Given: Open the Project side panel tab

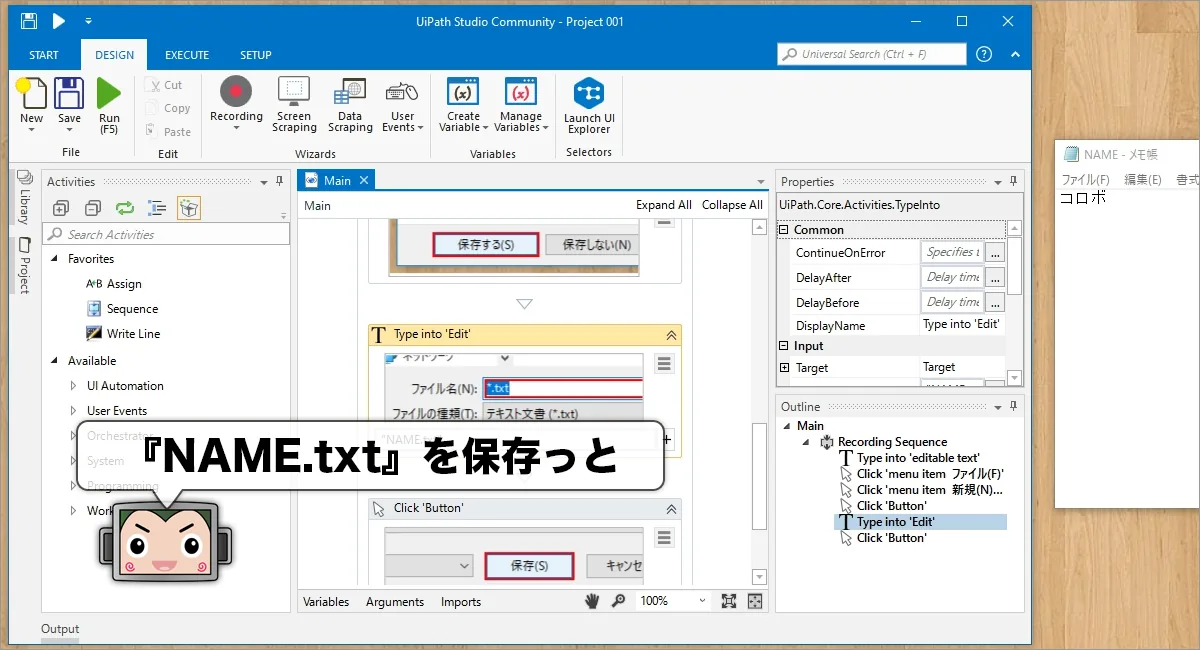Looking at the screenshot, I should pyautogui.click(x=24, y=265).
